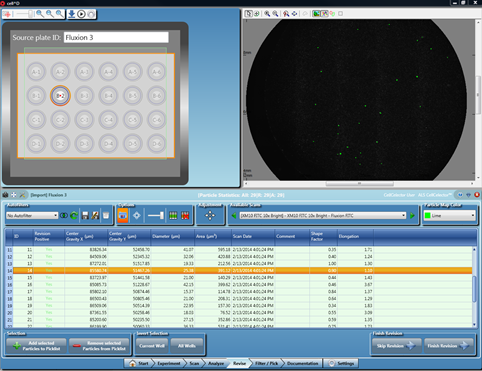482x371 pixels.
Task: Save autofilter with floppy disk icon
Action: (x=85, y=216)
